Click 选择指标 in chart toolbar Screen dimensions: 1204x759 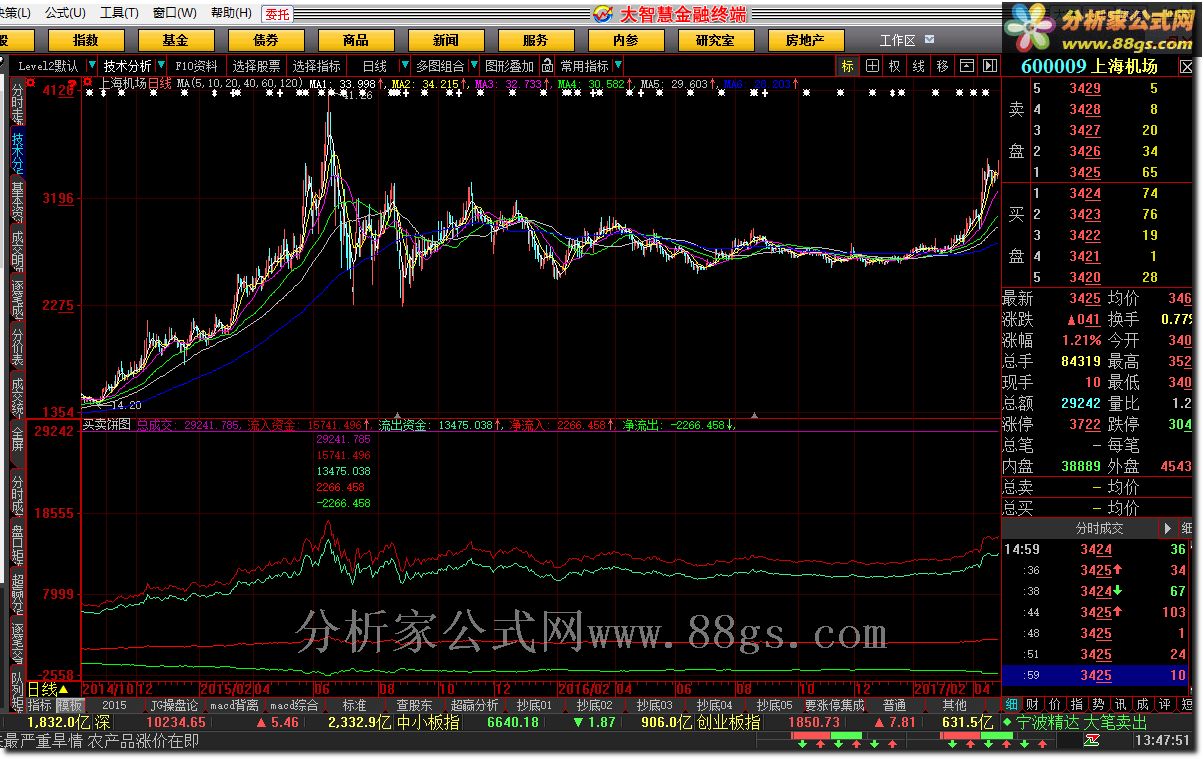[x=317, y=66]
